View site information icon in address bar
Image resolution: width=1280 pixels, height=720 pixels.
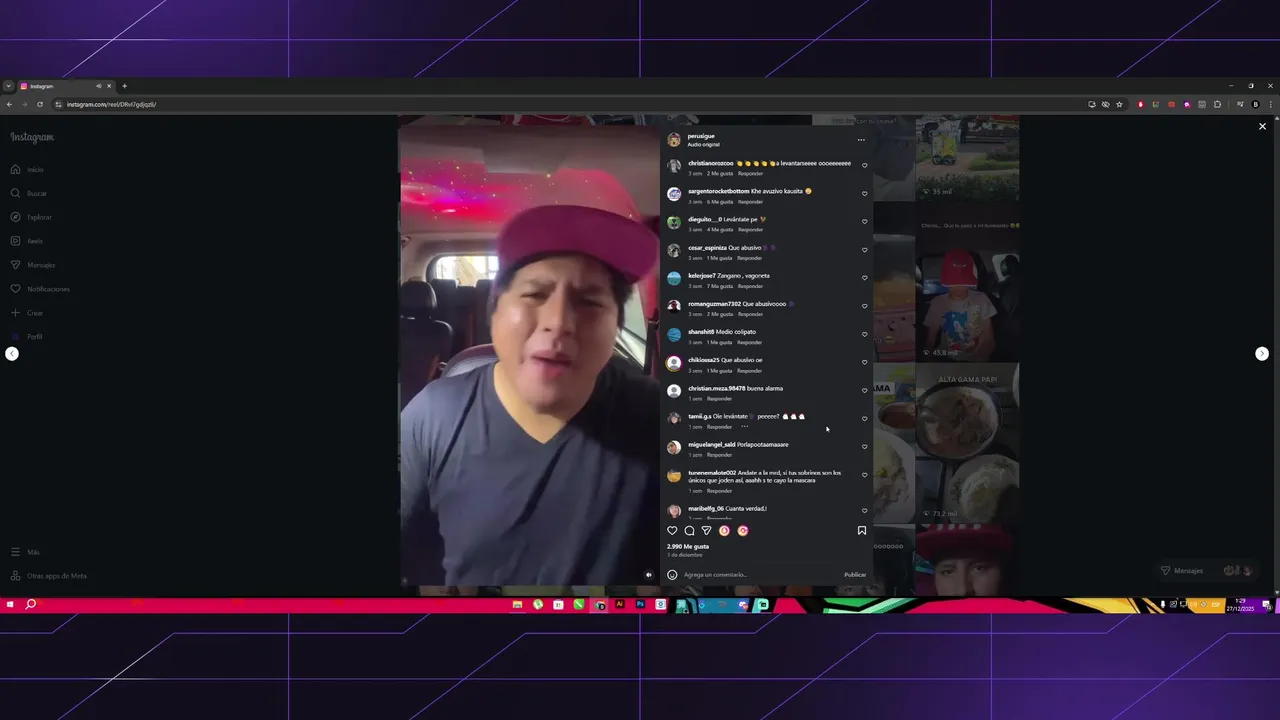point(59,104)
